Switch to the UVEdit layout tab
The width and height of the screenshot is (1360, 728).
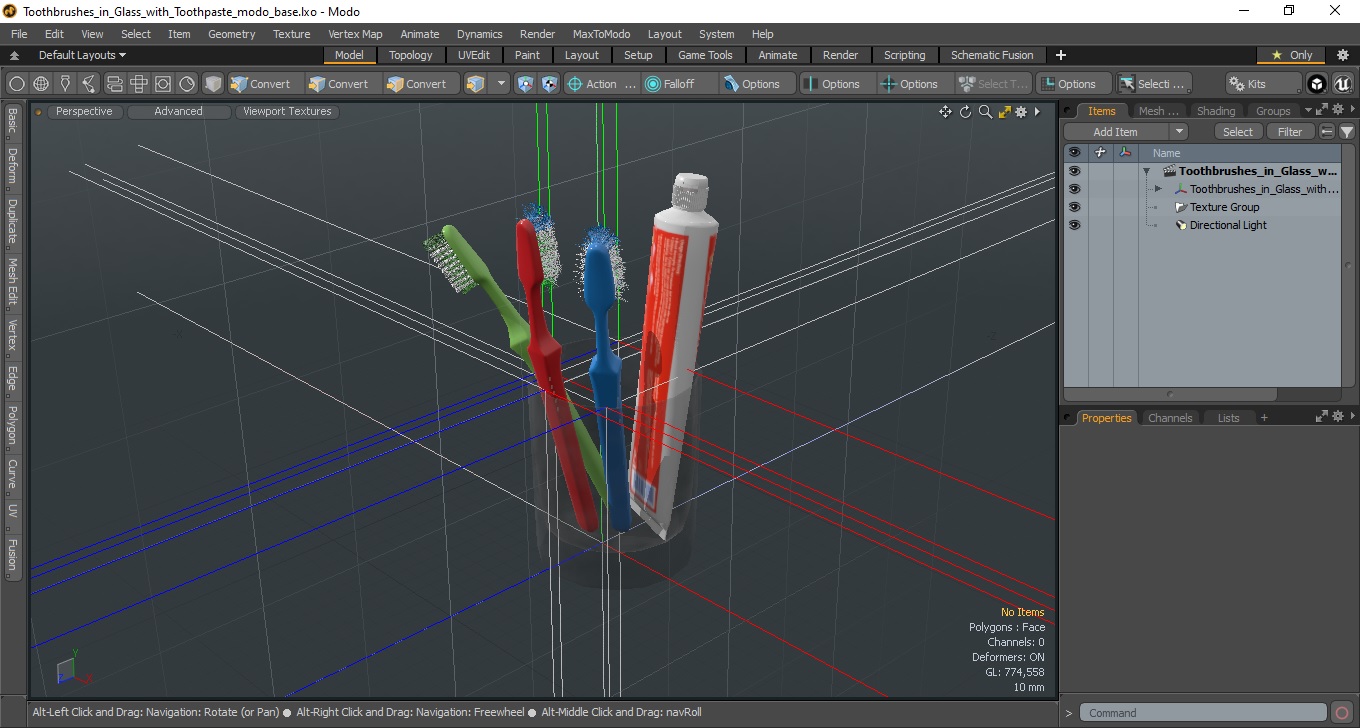(473, 55)
